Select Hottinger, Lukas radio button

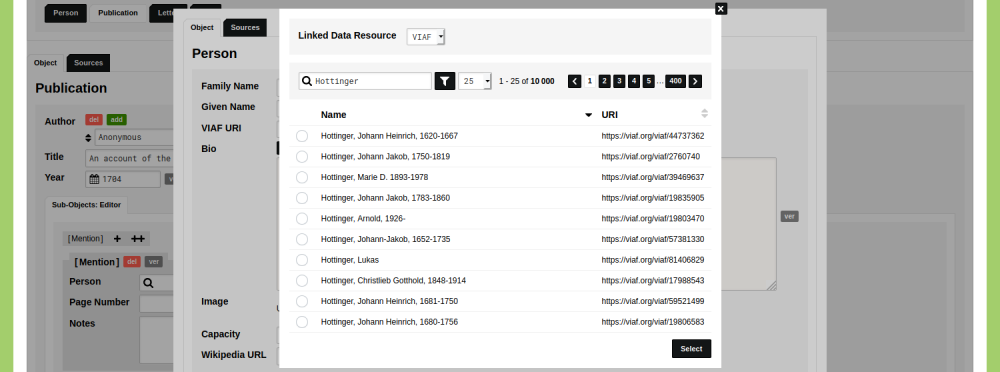pos(302,260)
